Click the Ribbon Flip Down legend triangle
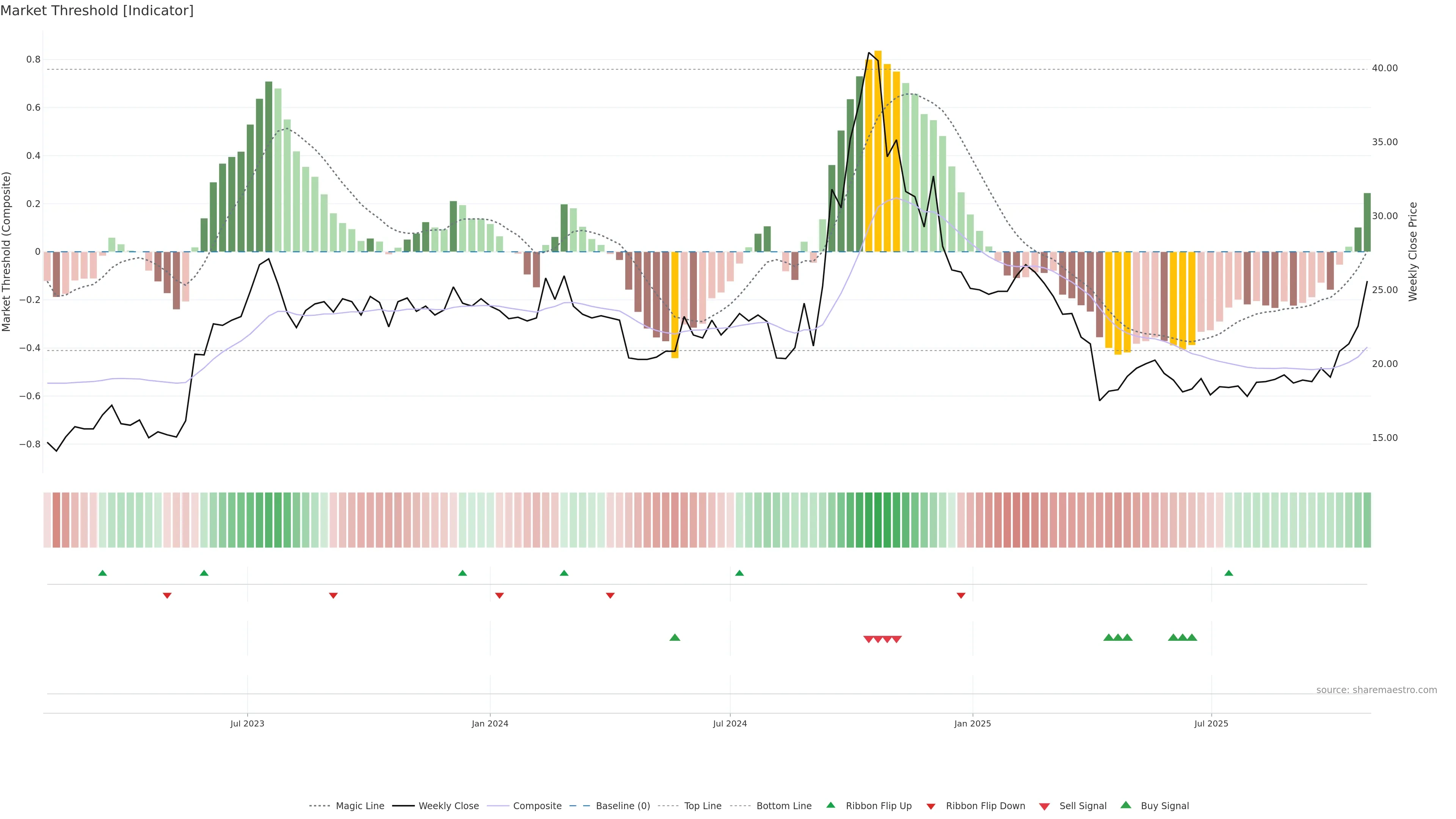Screen dimensions: 1456x819 pos(931,806)
